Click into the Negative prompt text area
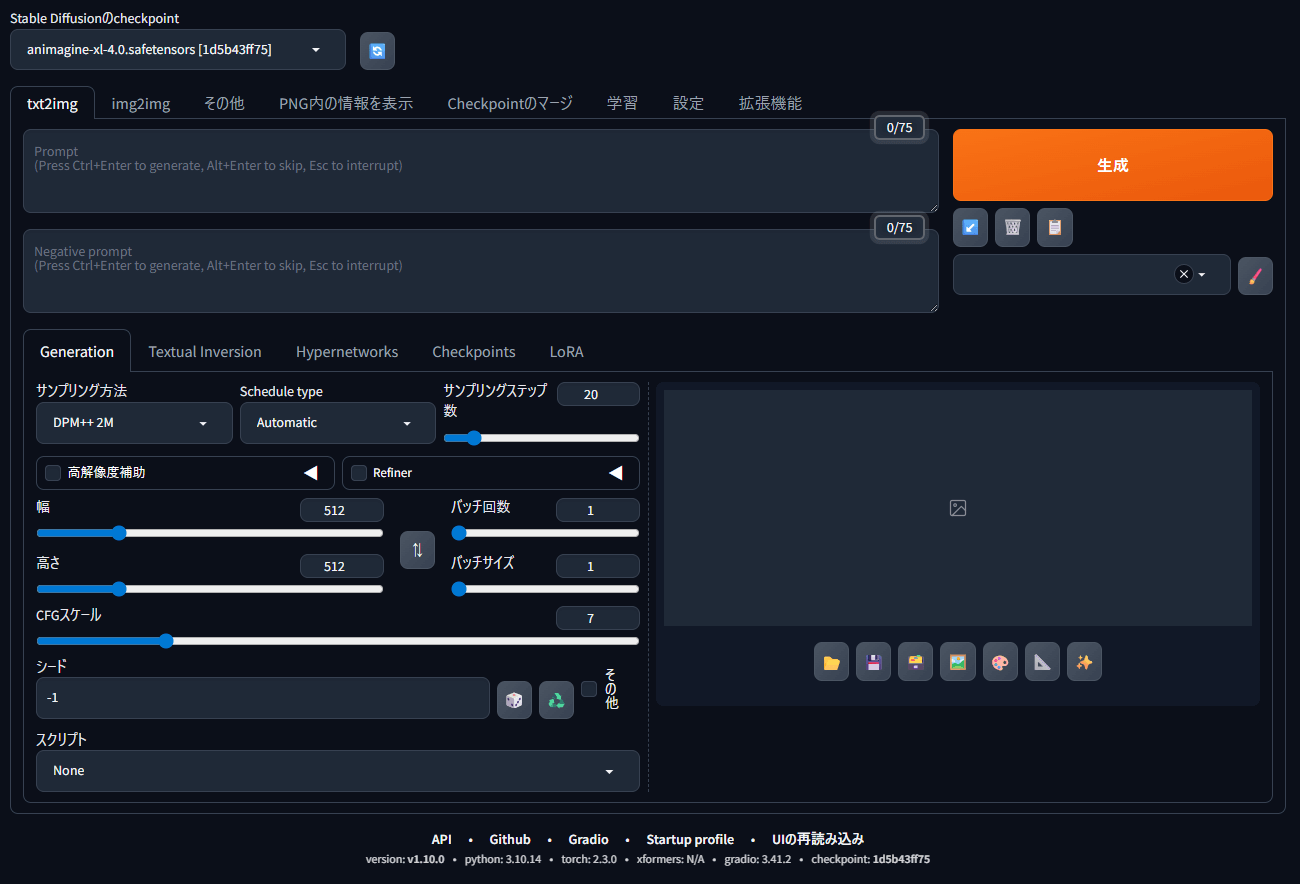1300x884 pixels. click(x=481, y=271)
